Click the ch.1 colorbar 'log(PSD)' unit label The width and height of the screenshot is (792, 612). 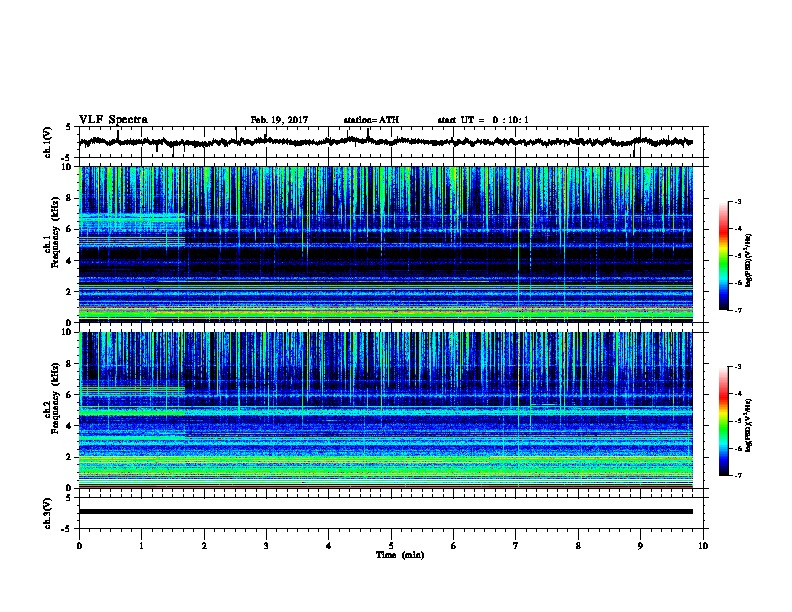[748, 261]
